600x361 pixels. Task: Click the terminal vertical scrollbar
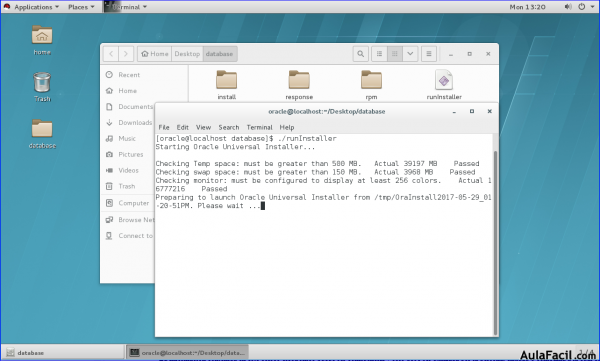point(495,243)
